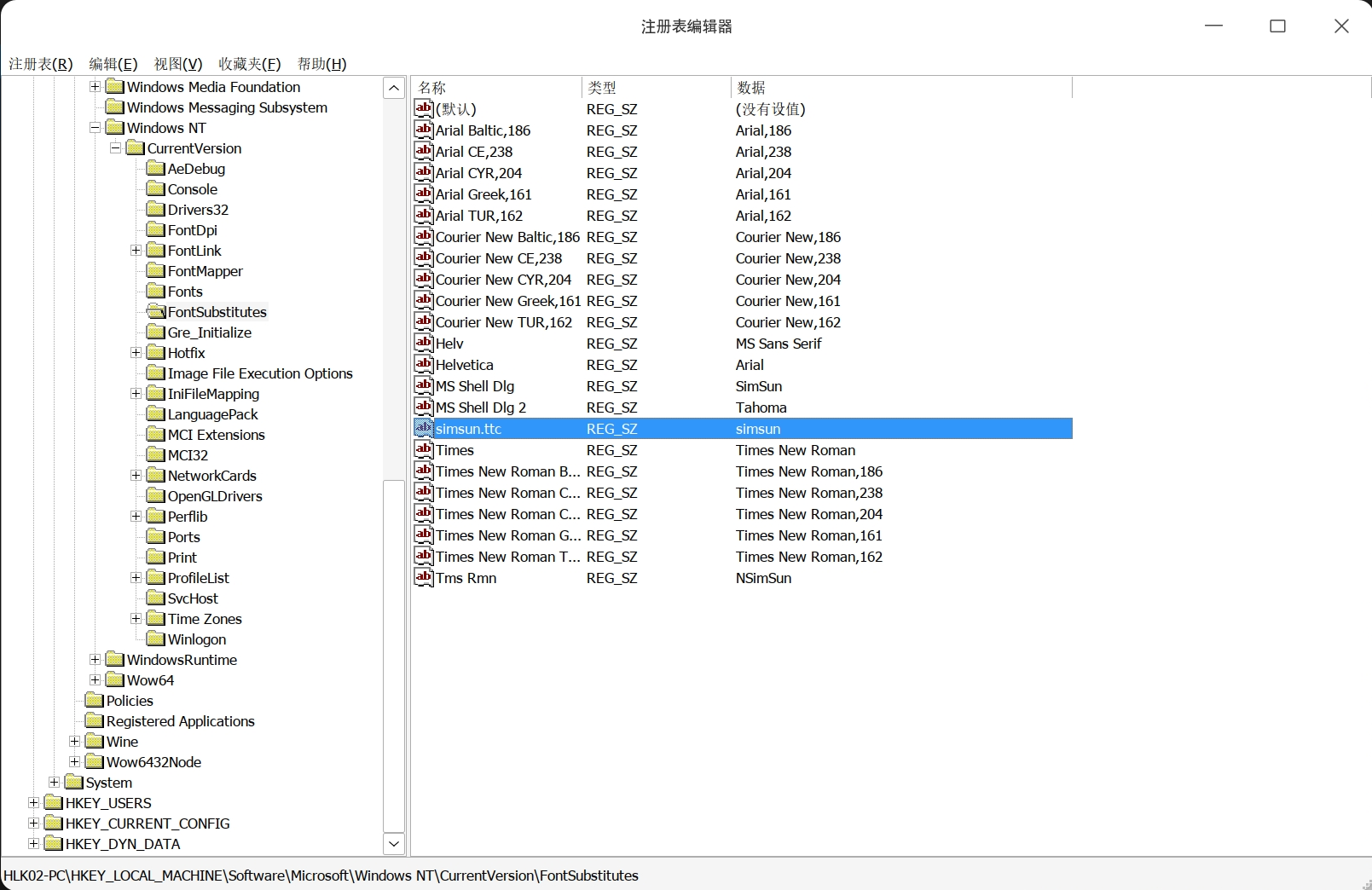The height and width of the screenshot is (890, 1372).
Task: Click the folder icon of Registered Applications
Action: point(94,720)
